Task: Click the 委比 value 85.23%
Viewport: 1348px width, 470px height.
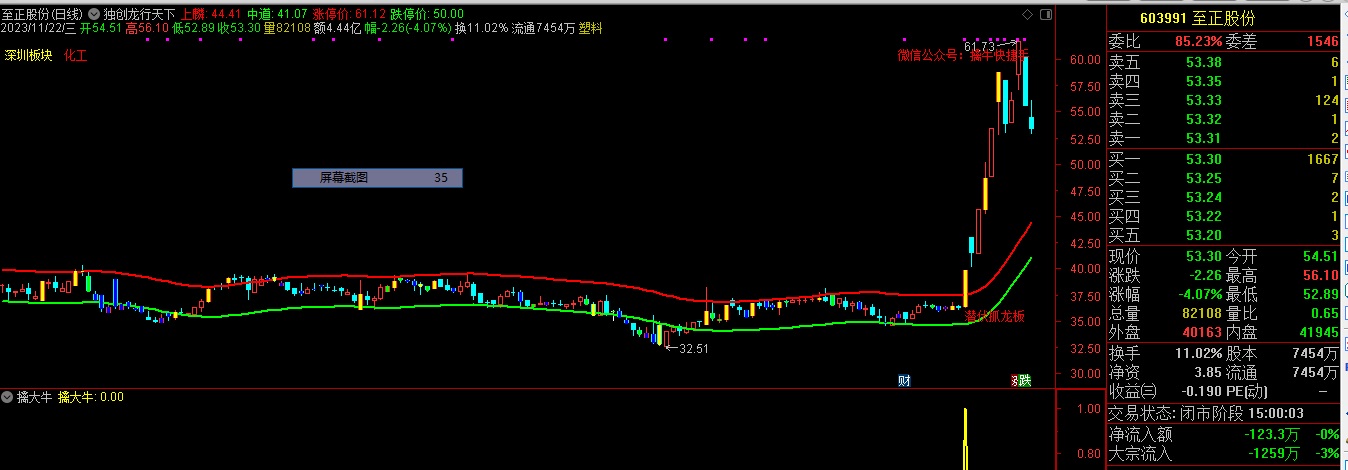Action: click(1198, 42)
